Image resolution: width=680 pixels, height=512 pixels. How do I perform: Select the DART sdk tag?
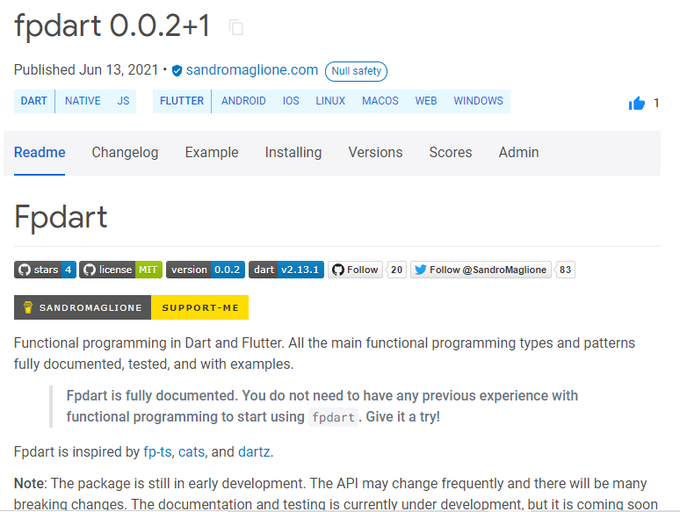pos(34,101)
